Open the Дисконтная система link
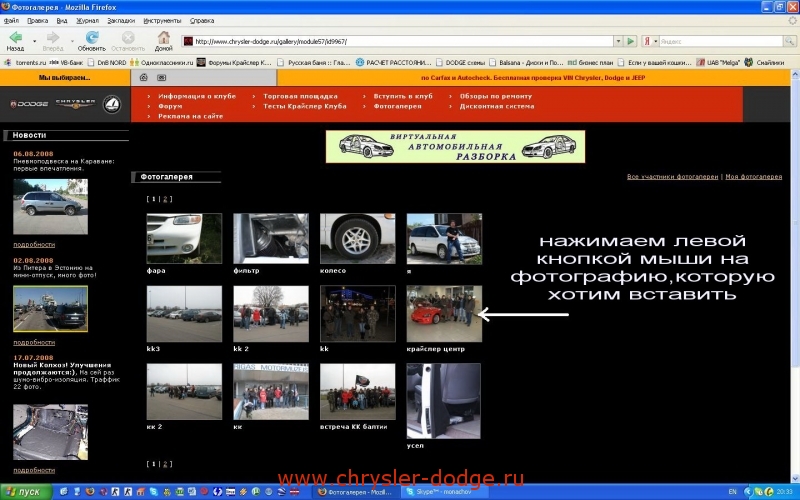The width and height of the screenshot is (800, 500). tap(497, 106)
